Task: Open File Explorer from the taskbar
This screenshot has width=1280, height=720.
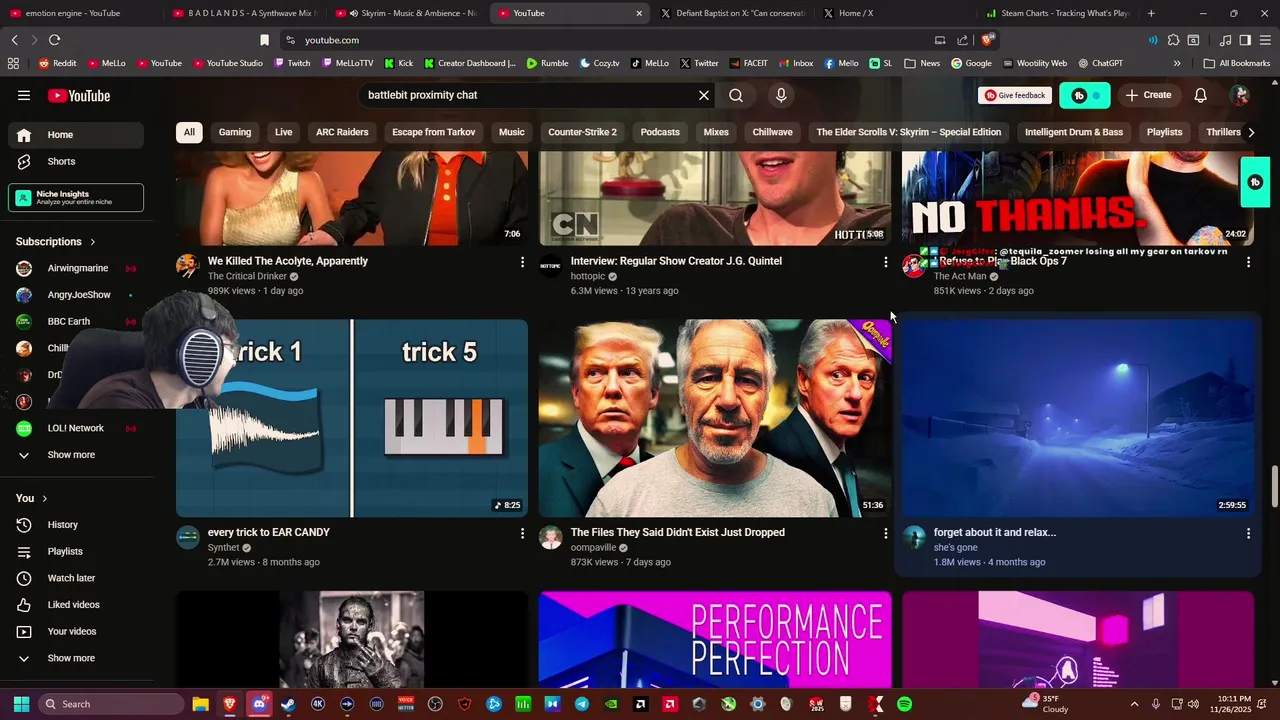Action: [200, 704]
